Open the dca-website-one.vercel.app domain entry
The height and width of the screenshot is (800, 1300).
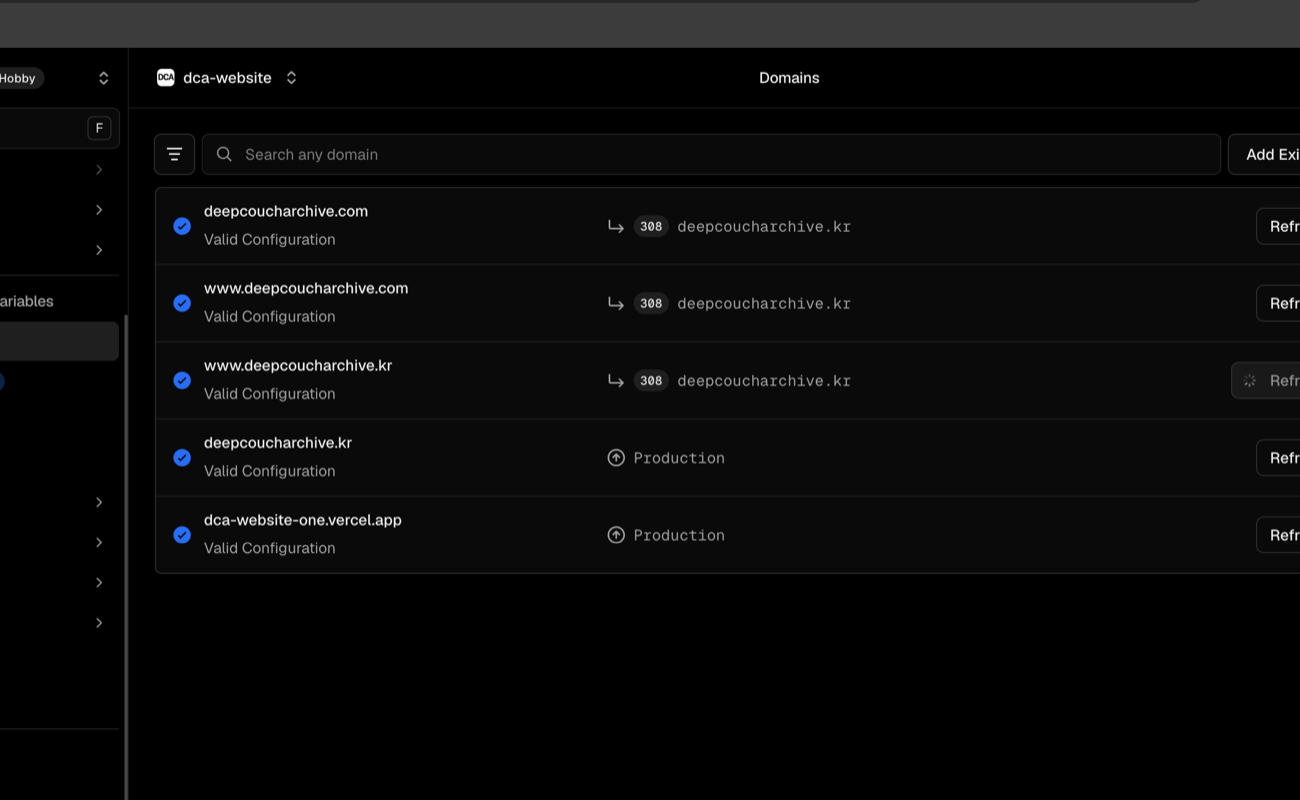coord(303,520)
